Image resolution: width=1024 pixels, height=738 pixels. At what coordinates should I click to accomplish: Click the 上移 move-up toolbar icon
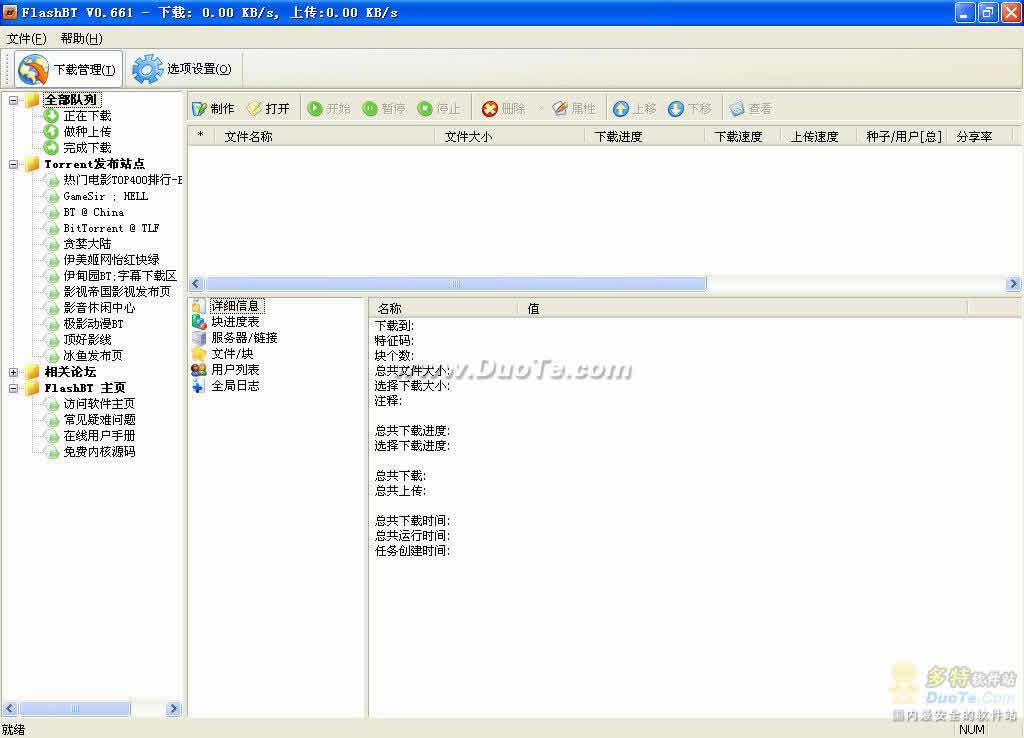coord(621,108)
